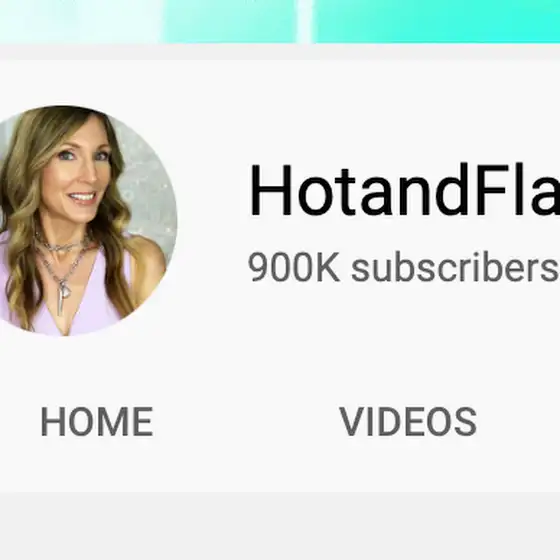Click the pale left section of banner
Image resolution: width=560 pixels, height=560 pixels.
(80, 21)
